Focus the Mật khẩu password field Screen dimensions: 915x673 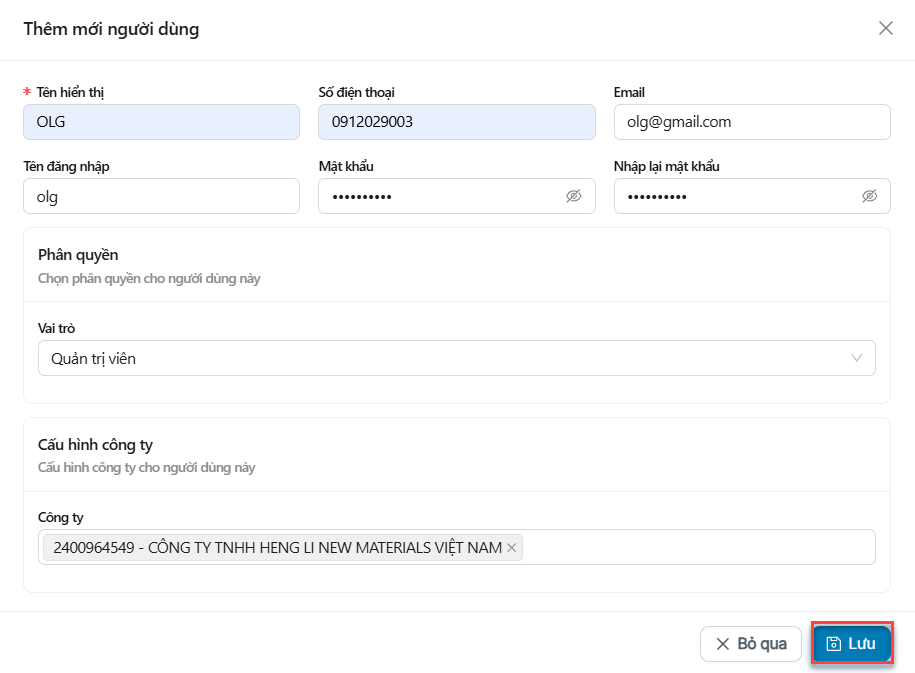click(x=440, y=196)
